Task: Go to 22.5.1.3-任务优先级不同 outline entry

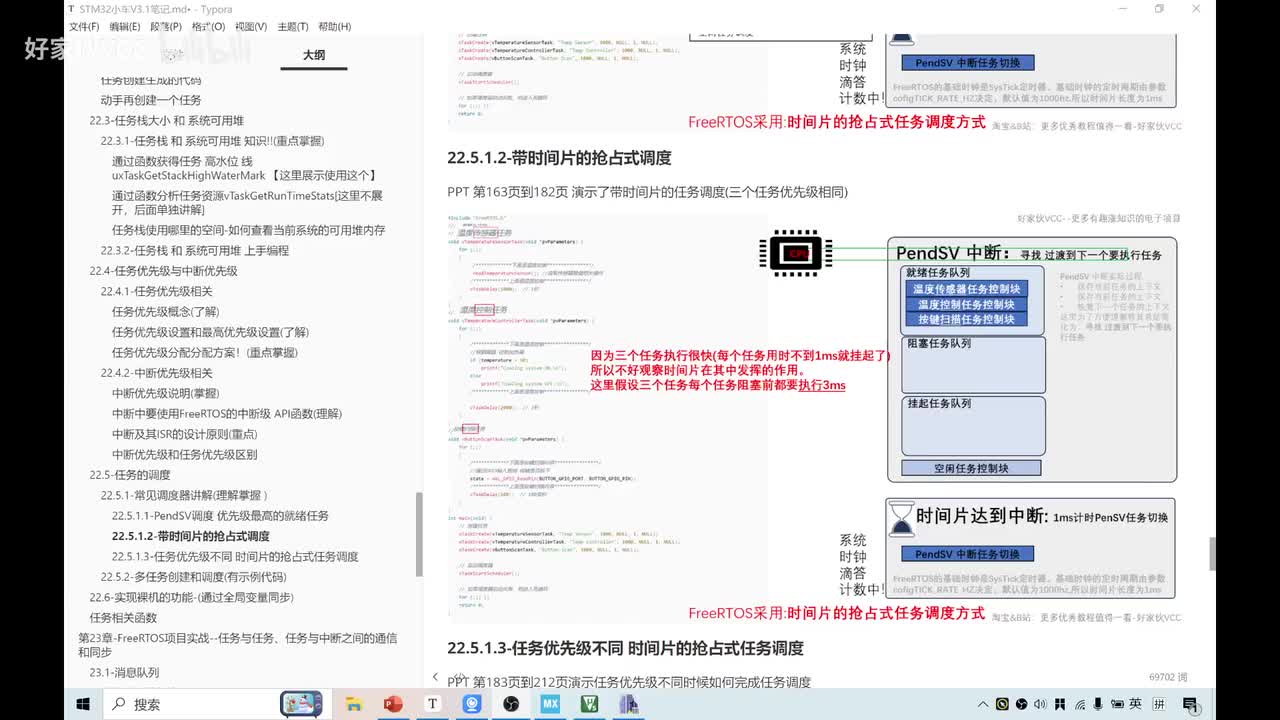Action: (x=235, y=557)
